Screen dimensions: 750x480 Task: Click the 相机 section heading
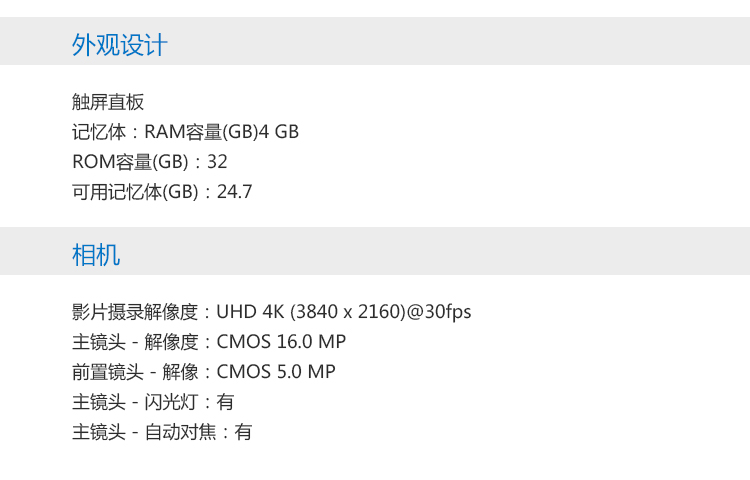tap(96, 254)
